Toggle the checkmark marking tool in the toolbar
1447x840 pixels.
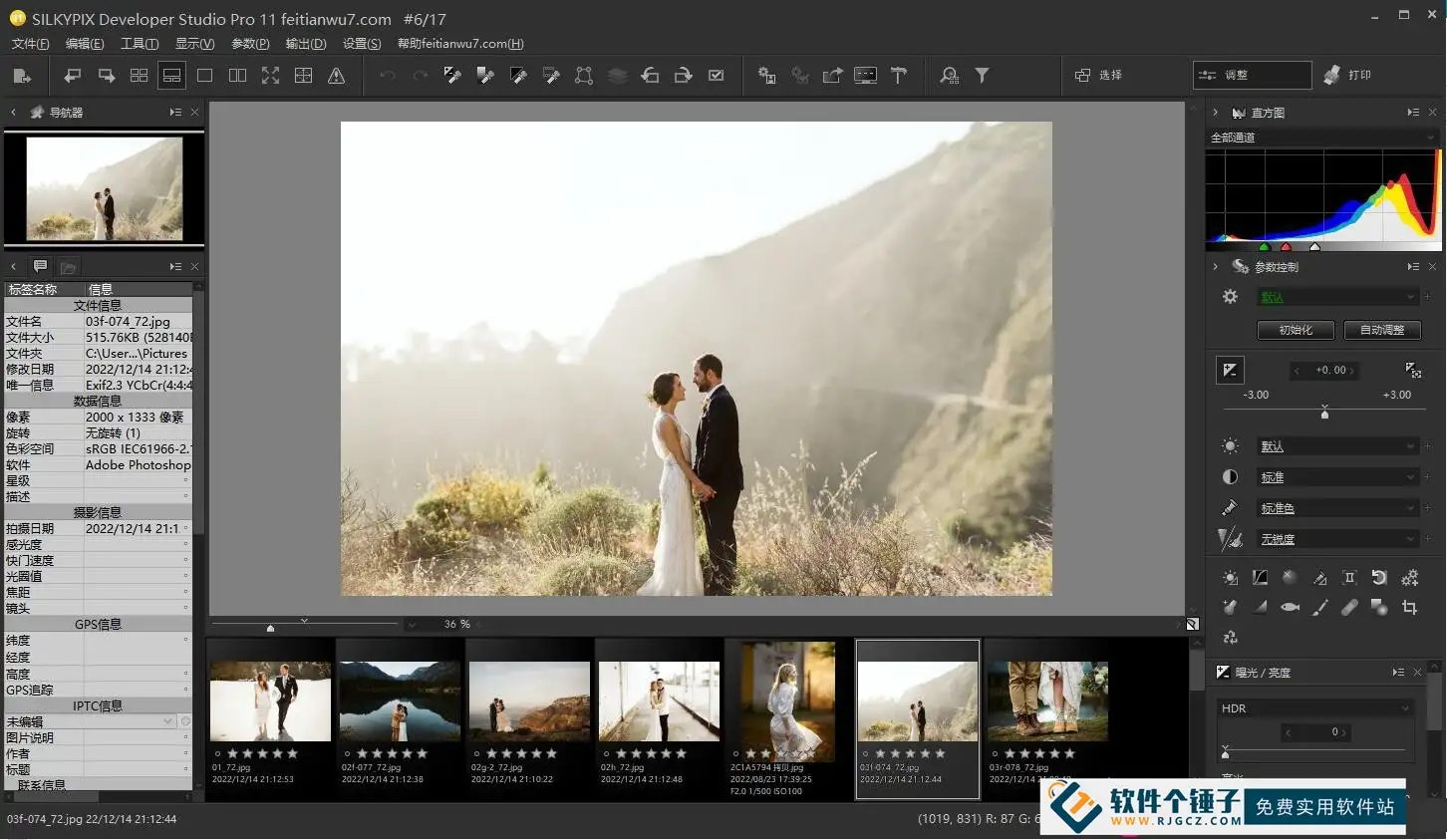717,74
